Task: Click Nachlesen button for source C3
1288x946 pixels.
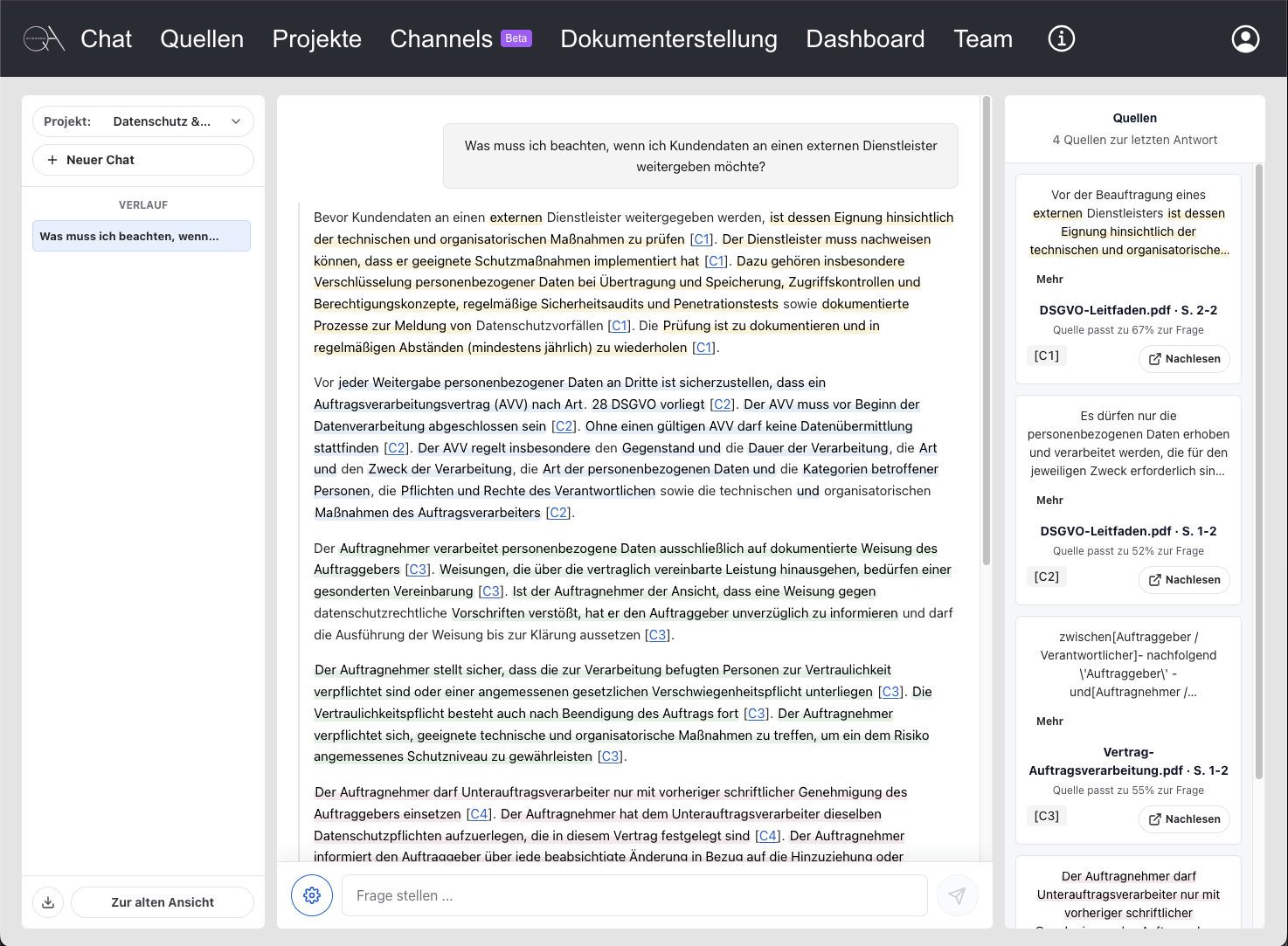Action: pos(1184,819)
